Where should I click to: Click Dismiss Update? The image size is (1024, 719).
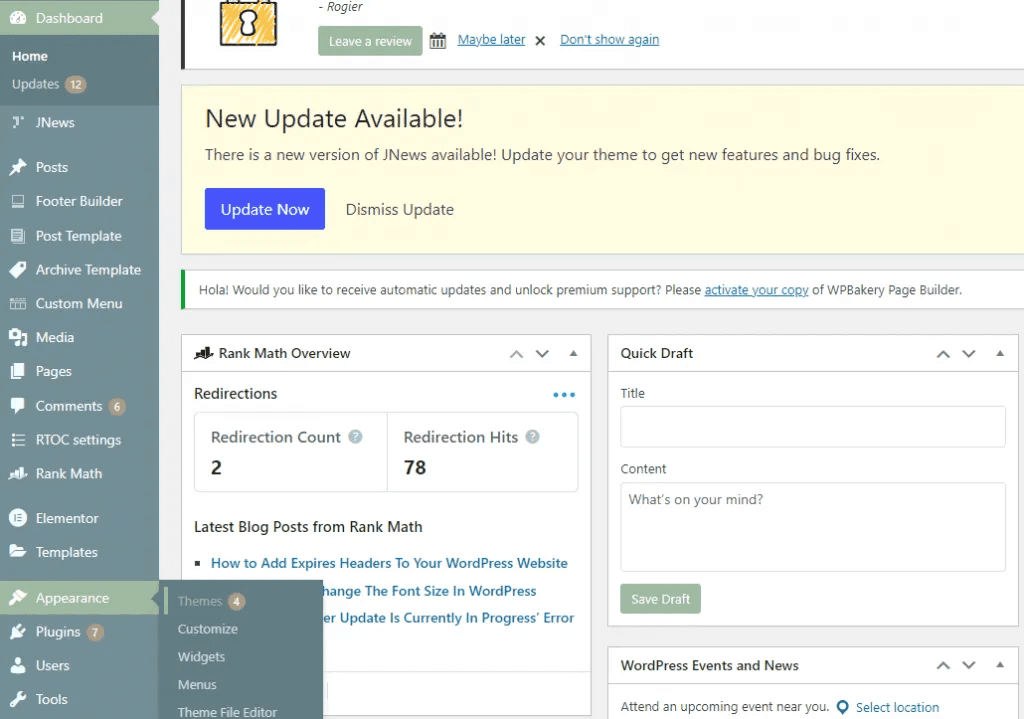click(400, 210)
